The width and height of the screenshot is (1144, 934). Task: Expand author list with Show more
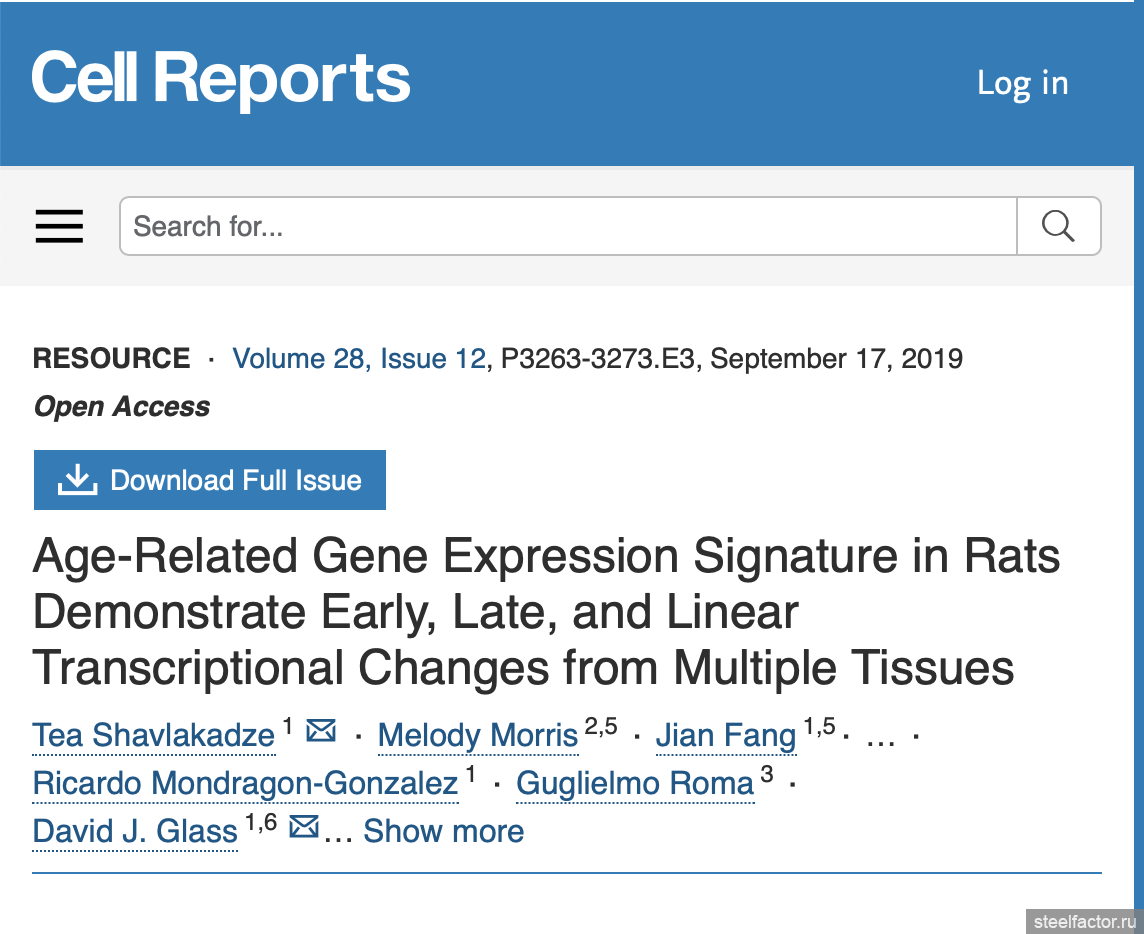(444, 831)
